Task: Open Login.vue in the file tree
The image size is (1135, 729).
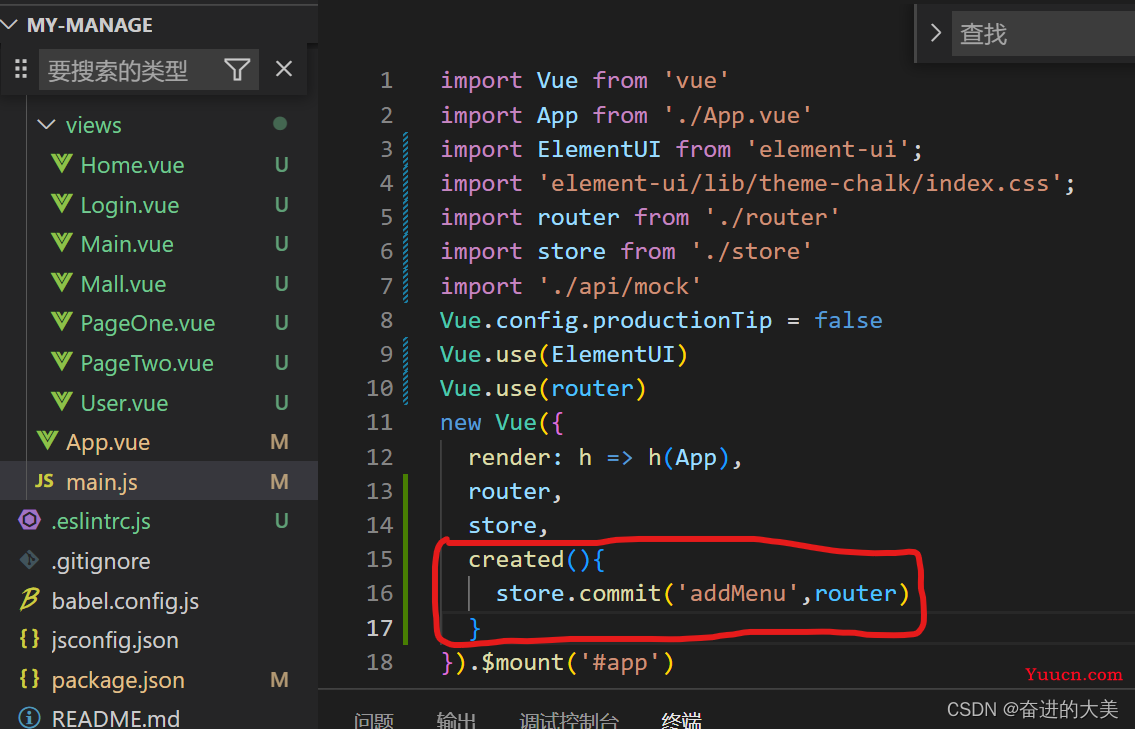Action: coord(130,206)
